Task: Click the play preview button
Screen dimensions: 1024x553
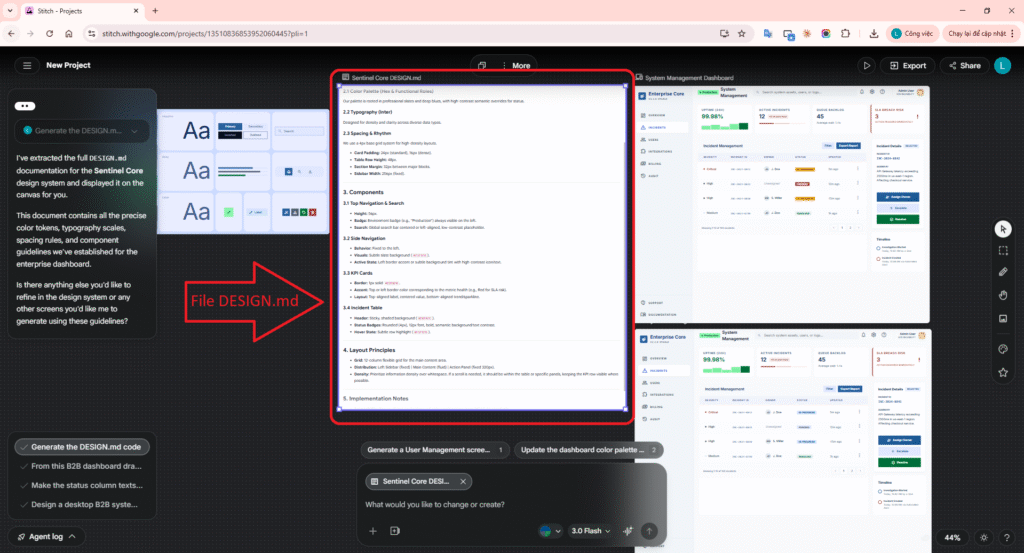Action: (x=866, y=65)
